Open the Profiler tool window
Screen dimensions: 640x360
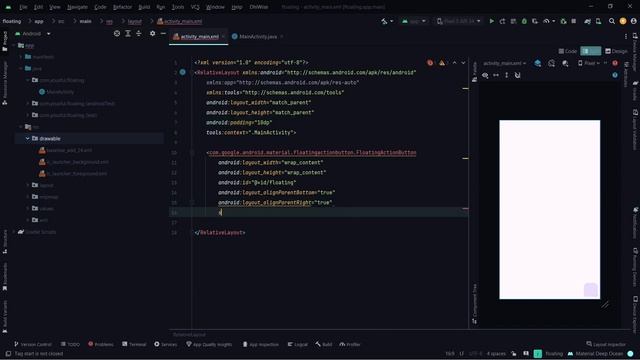(350, 344)
